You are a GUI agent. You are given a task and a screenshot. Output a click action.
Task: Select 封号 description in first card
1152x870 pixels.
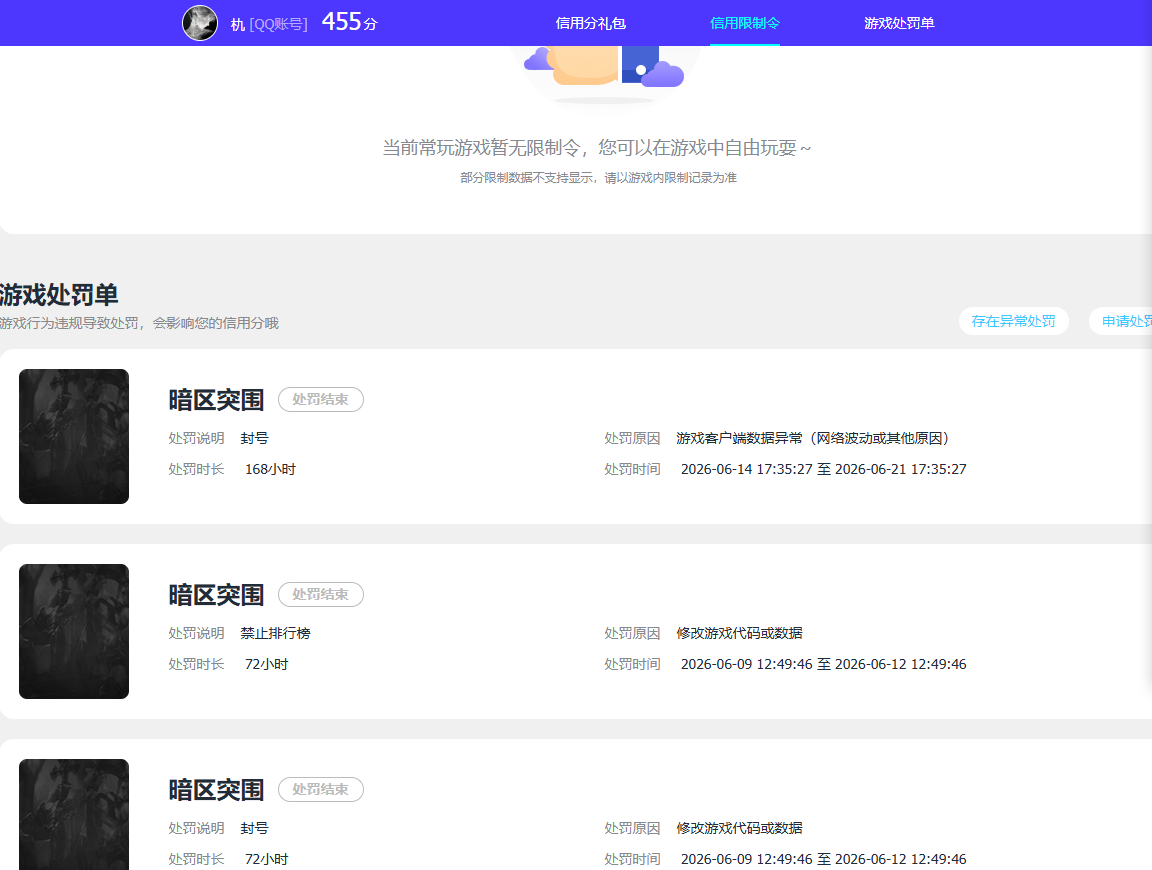coord(254,438)
